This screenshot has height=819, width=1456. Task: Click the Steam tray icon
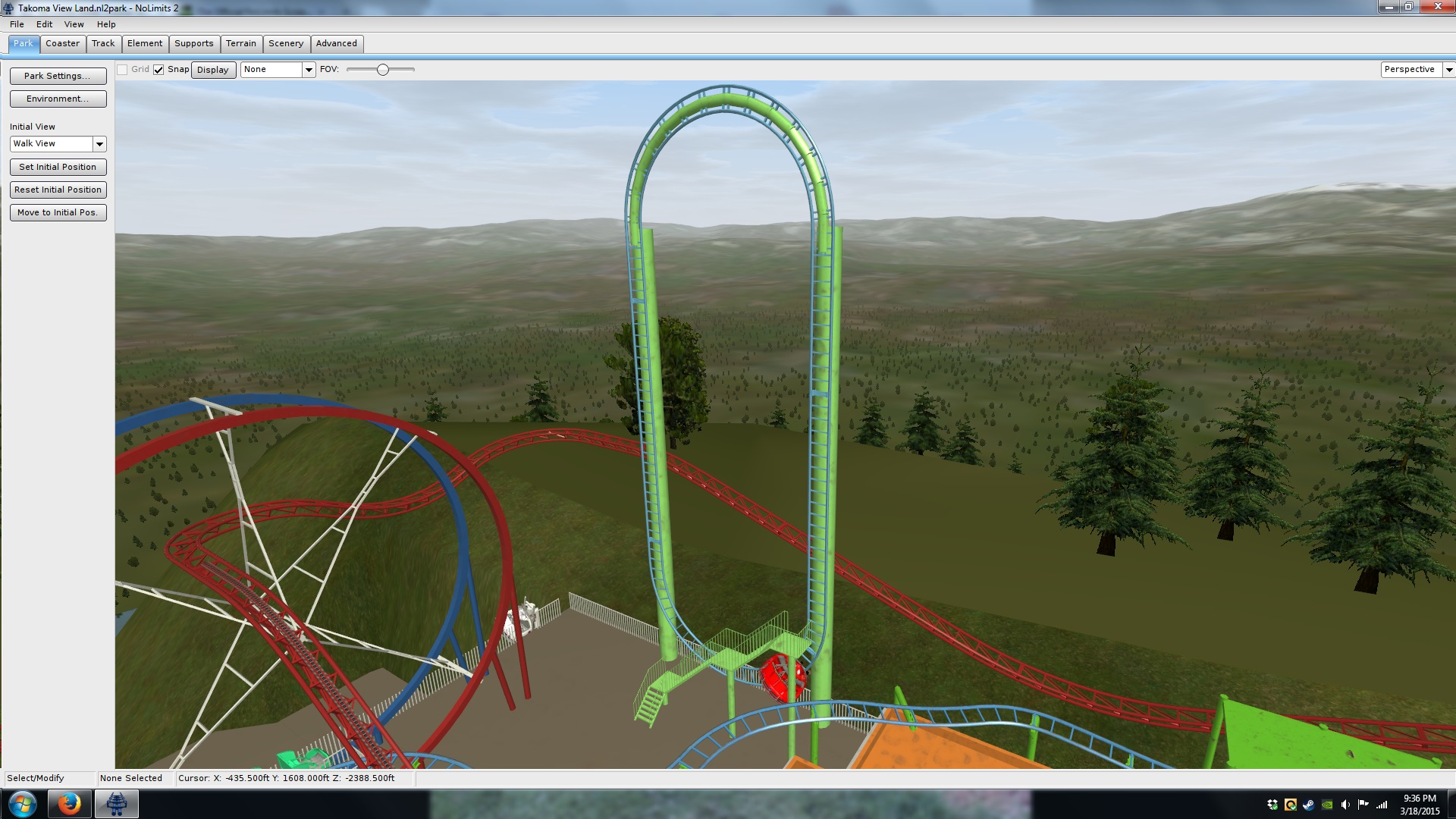point(1309,805)
